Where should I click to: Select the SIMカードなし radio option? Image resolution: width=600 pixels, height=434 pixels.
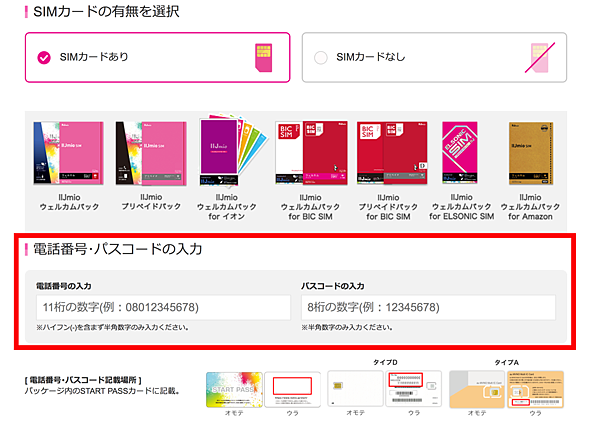point(434,57)
